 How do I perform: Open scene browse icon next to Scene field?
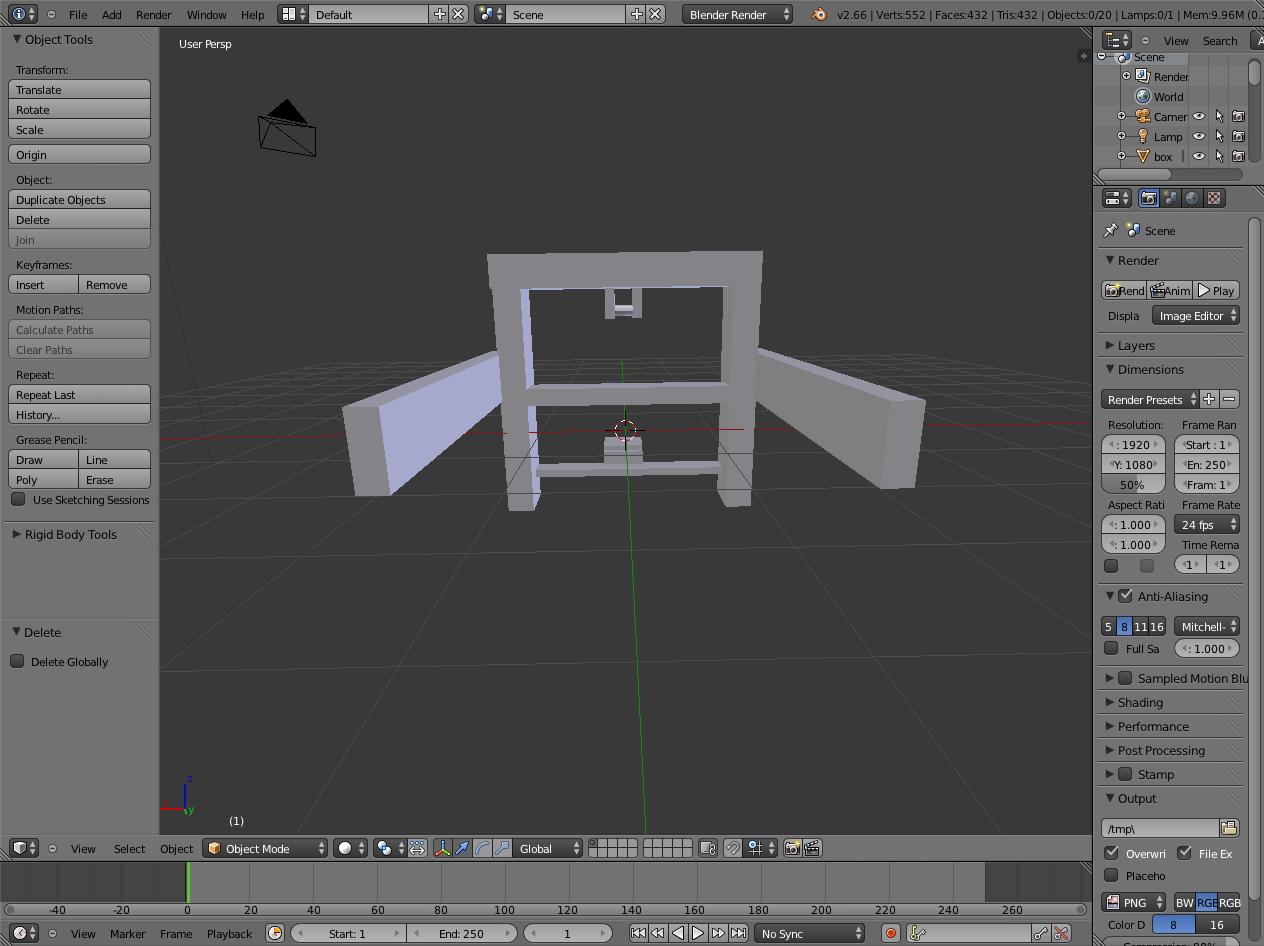490,14
